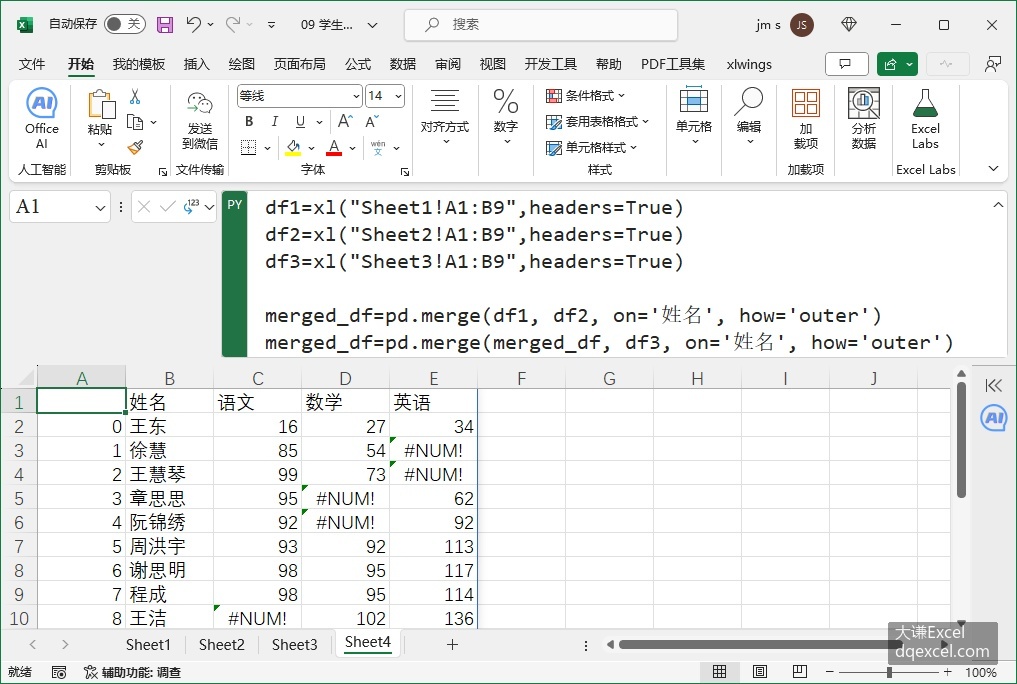Open the Cells (单元格) group
This screenshot has width=1017, height=684.
click(x=694, y=115)
